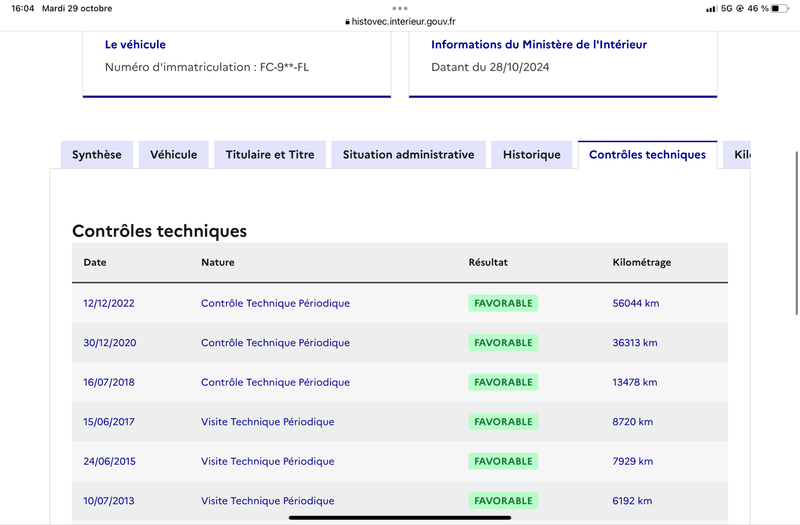Click the date 24/06/2015

(x=109, y=461)
